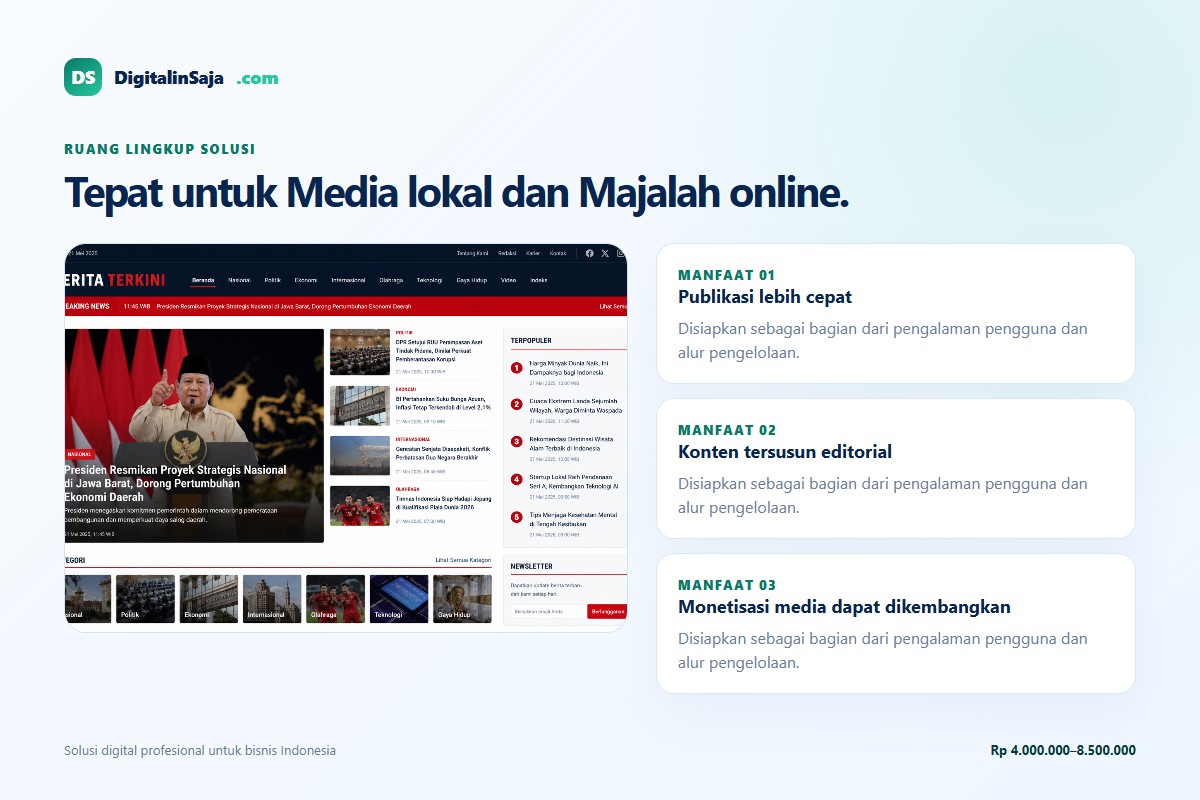Click the DigitalinSaja .com brand name
This screenshot has height=800, width=1200.
pyautogui.click(x=196, y=78)
